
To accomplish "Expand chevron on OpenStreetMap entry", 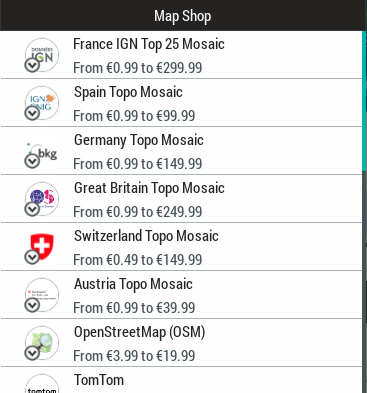I will 32,353.
